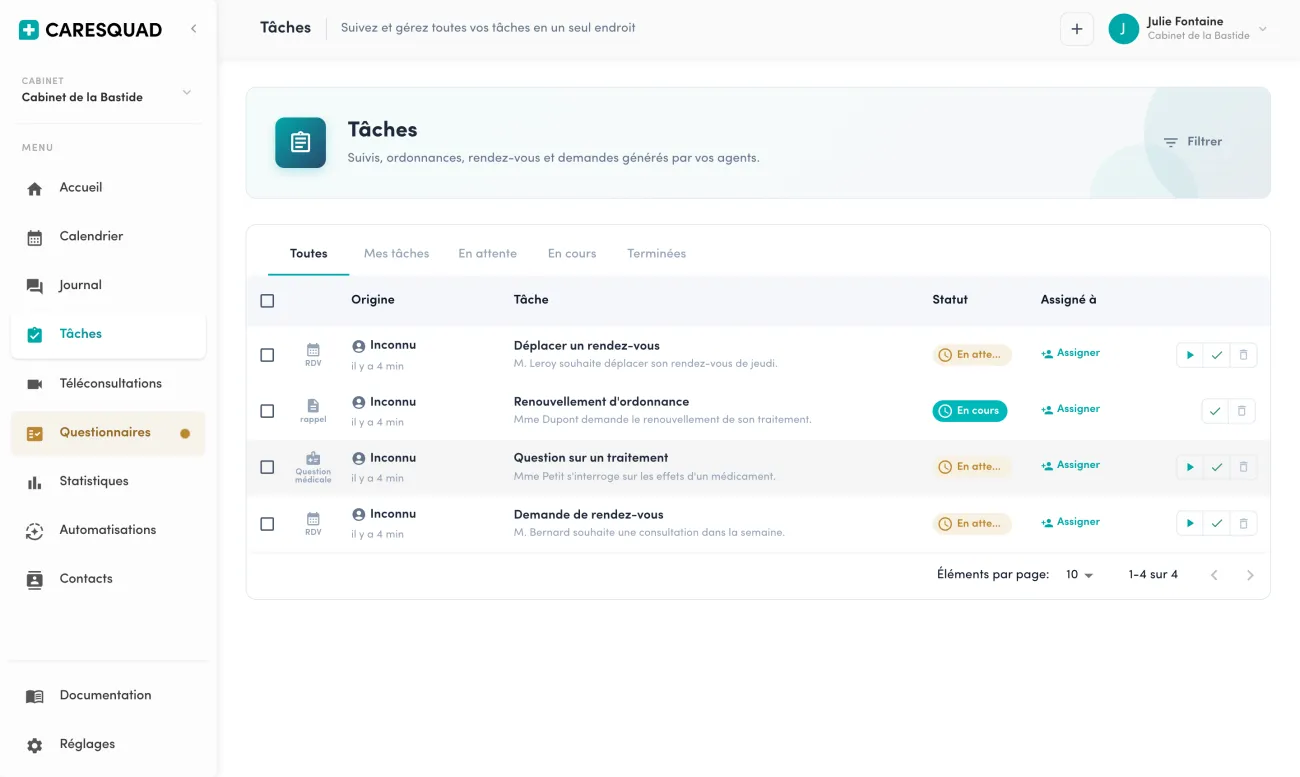This screenshot has height=777, width=1300.
Task: Click En cours status badge for Renouvellement
Action: (x=969, y=411)
